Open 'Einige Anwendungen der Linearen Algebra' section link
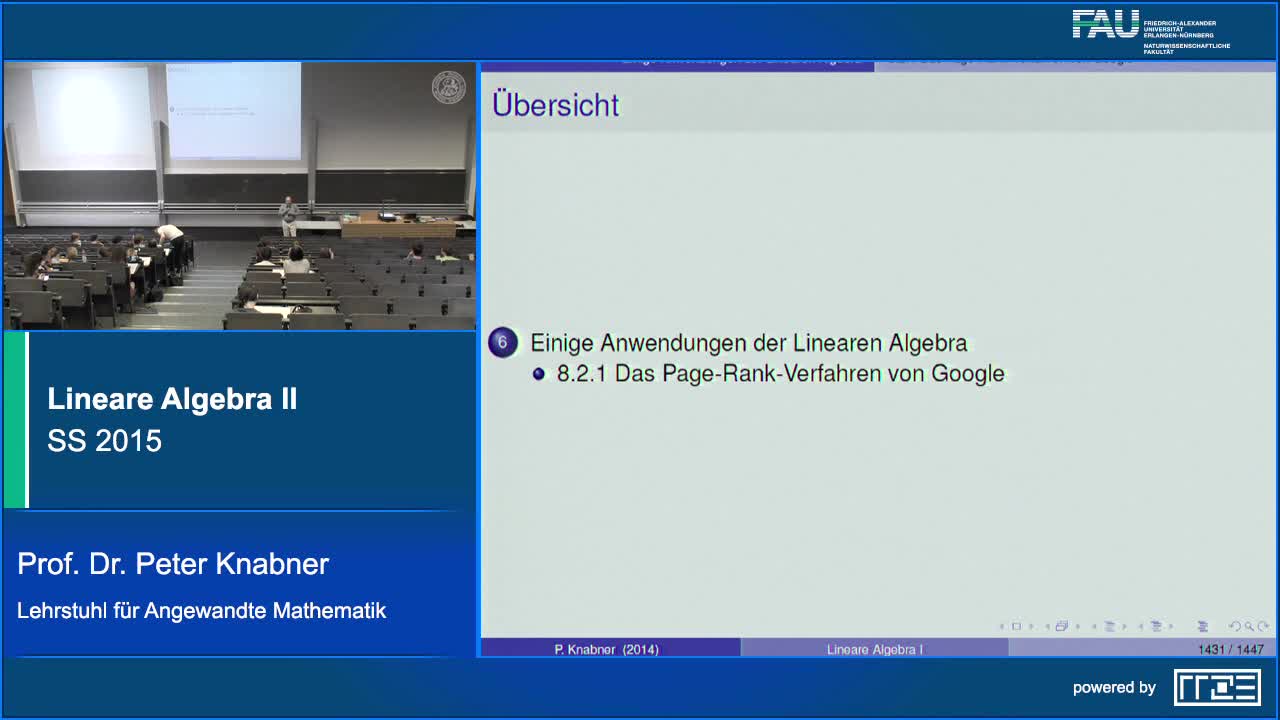 point(748,343)
